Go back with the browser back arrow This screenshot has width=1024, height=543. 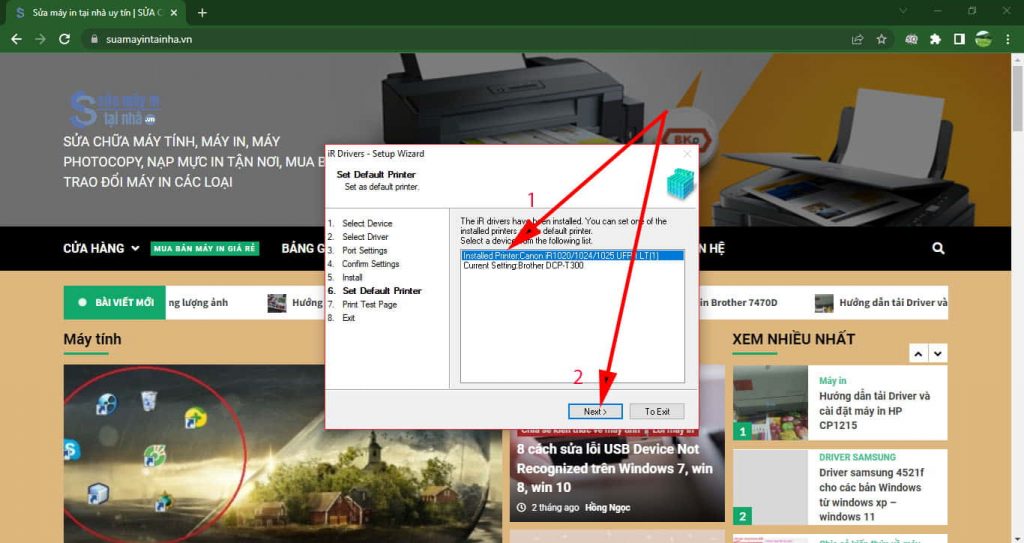click(16, 39)
